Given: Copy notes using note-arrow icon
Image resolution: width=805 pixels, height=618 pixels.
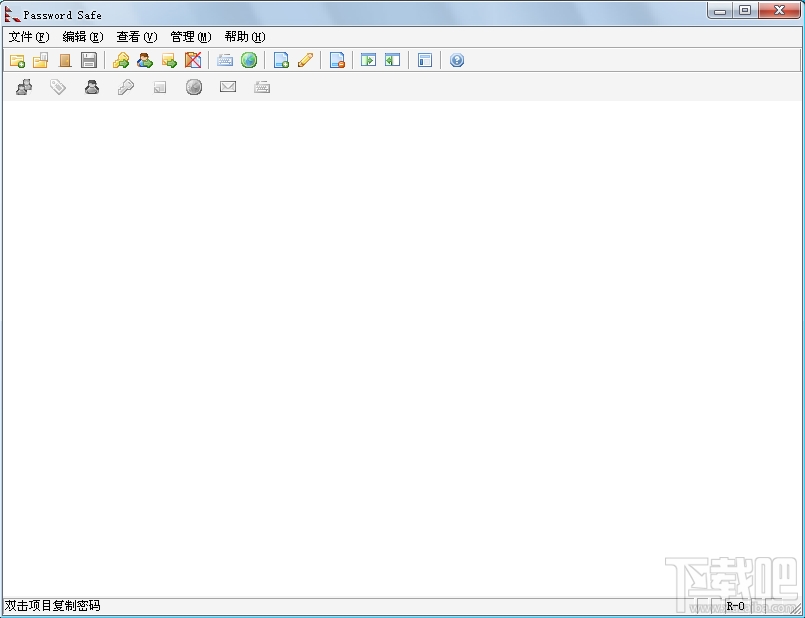Looking at the screenshot, I should [169, 61].
